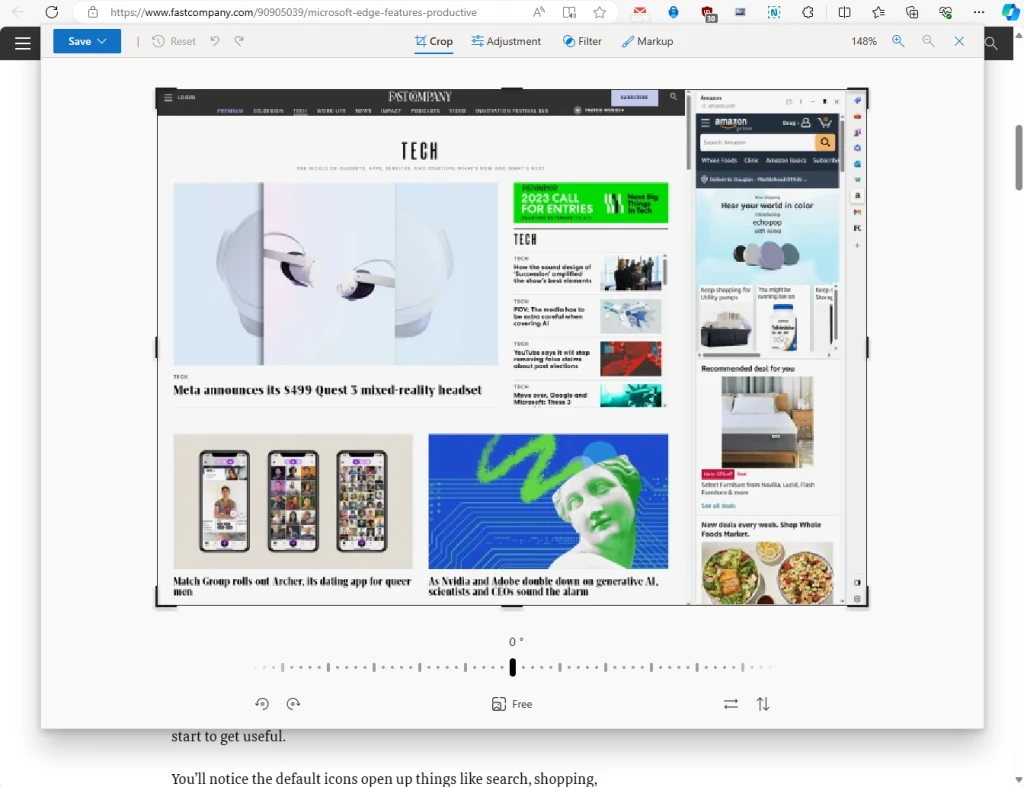This screenshot has width=1024, height=787.
Task: Click the 148% zoom level
Action: [x=863, y=41]
